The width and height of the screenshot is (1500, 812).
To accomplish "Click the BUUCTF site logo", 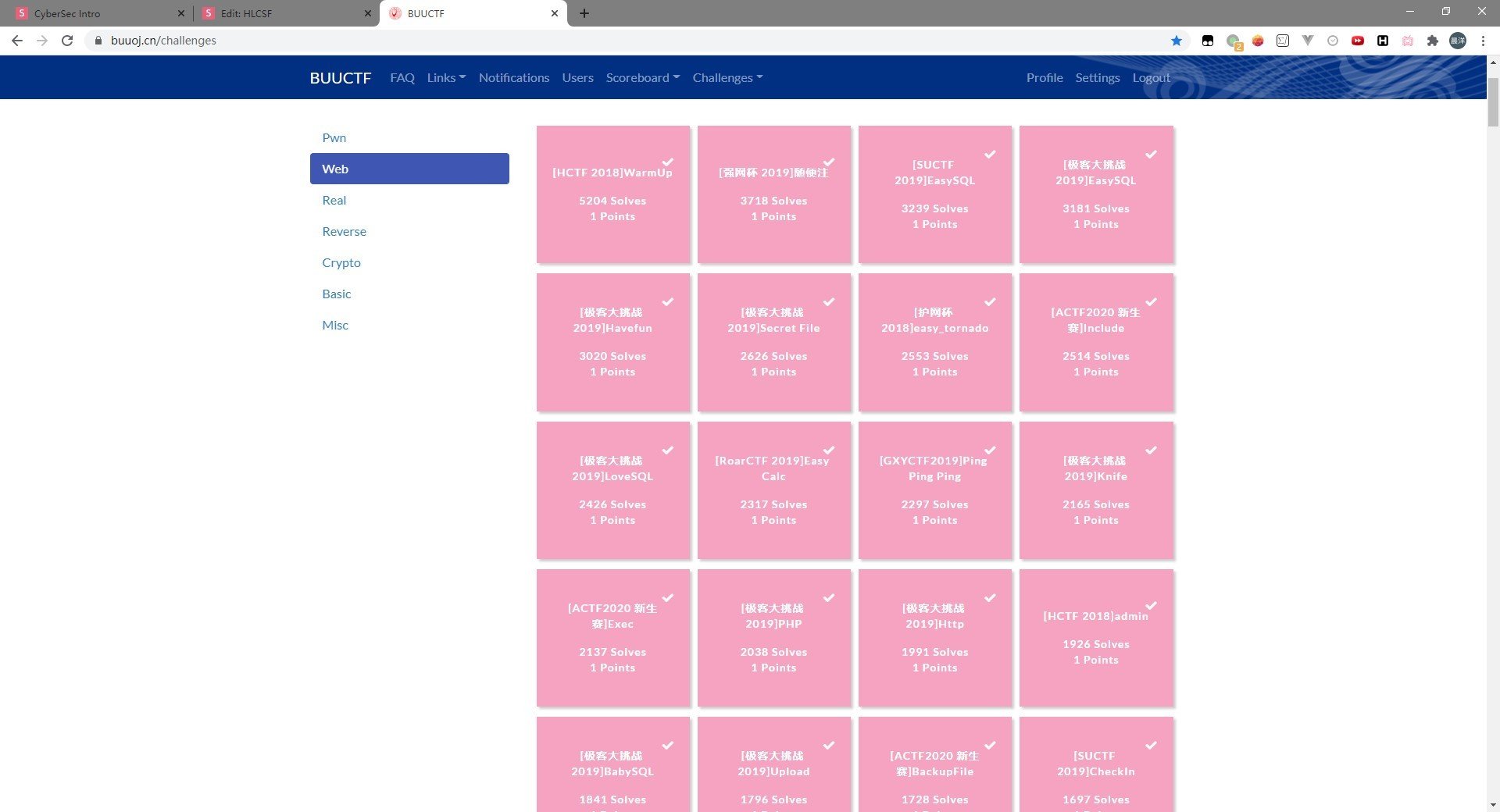I will coord(341,77).
